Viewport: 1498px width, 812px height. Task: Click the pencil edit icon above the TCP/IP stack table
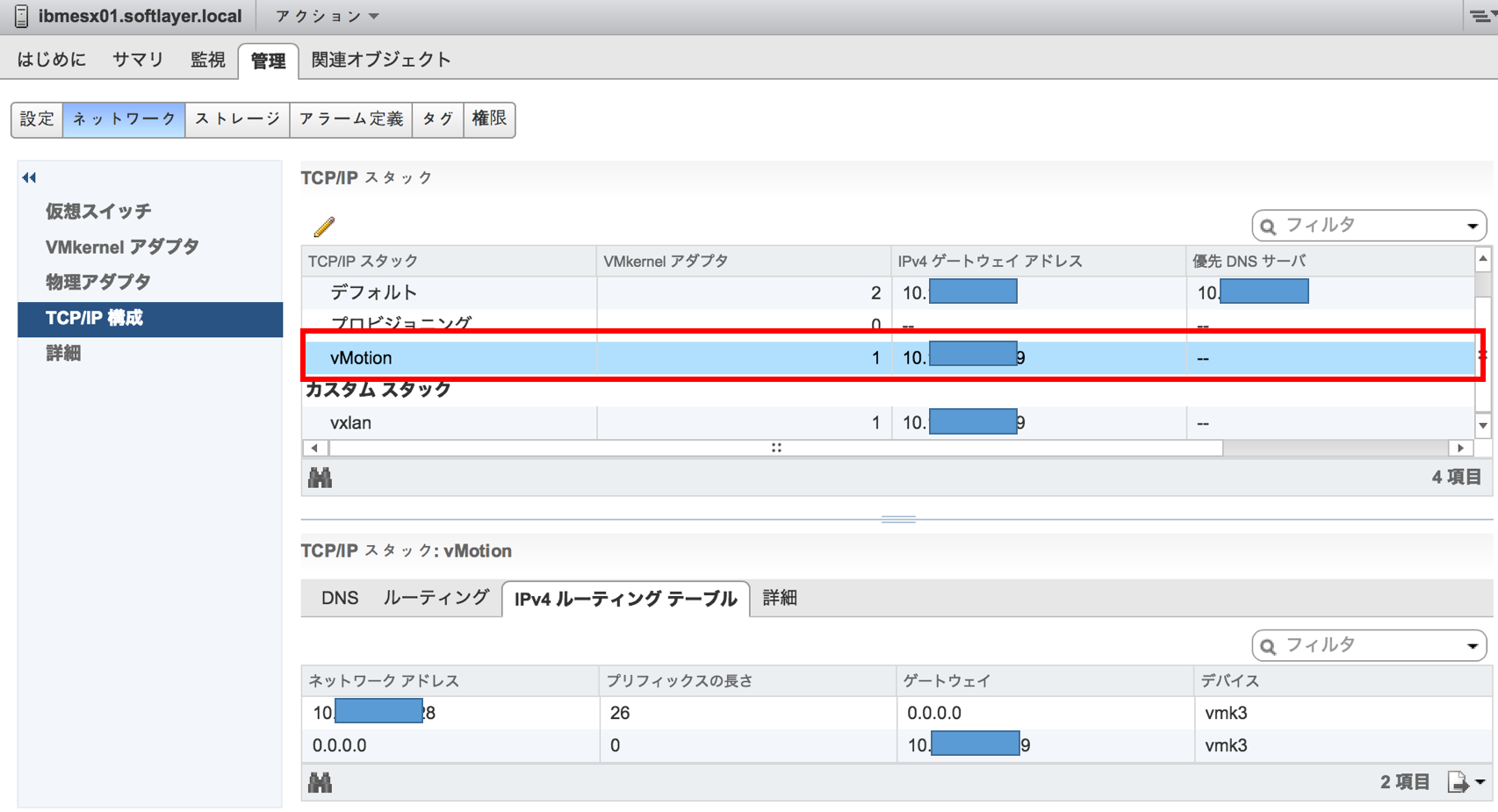322,226
